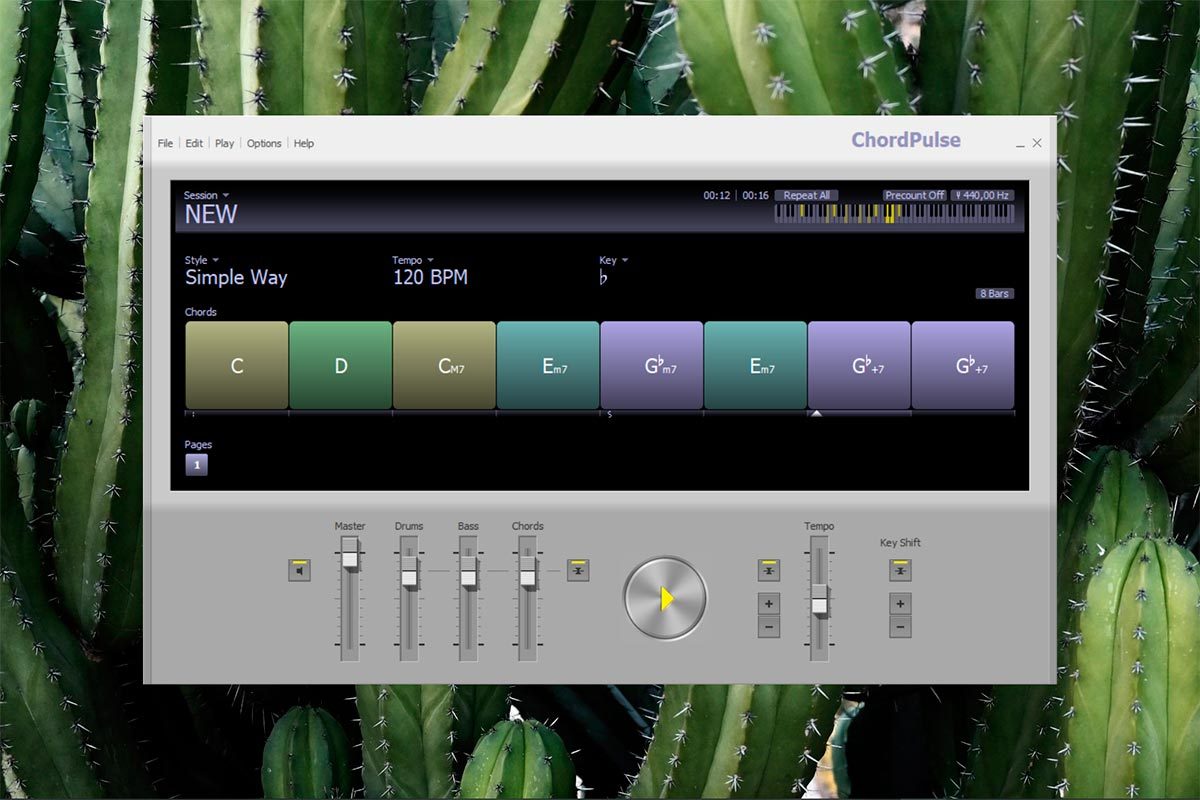Click the S marker below Gbm7
The width and height of the screenshot is (1200, 800).
[x=609, y=415]
